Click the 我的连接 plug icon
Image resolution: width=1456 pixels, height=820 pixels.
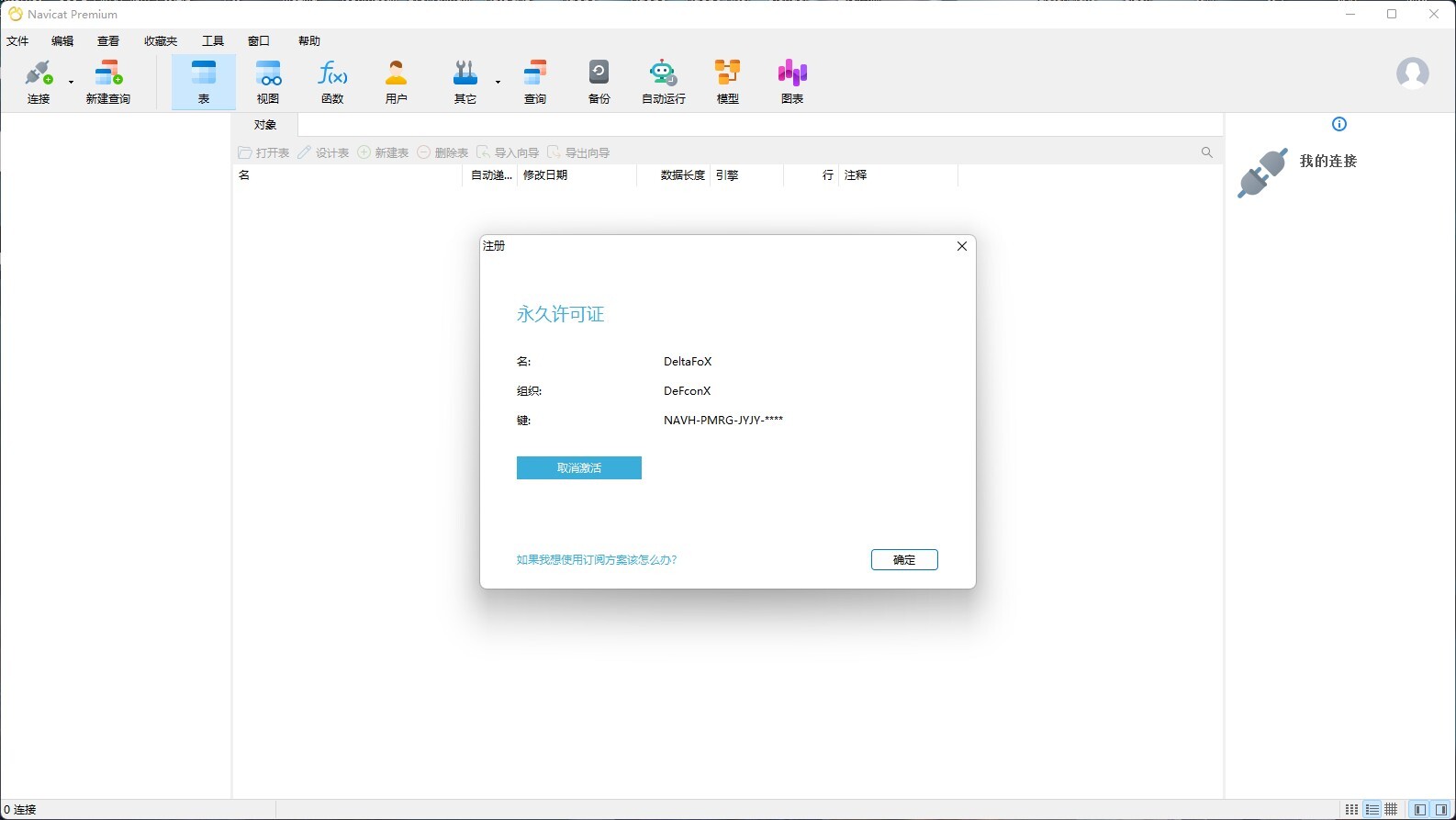[x=1262, y=173]
